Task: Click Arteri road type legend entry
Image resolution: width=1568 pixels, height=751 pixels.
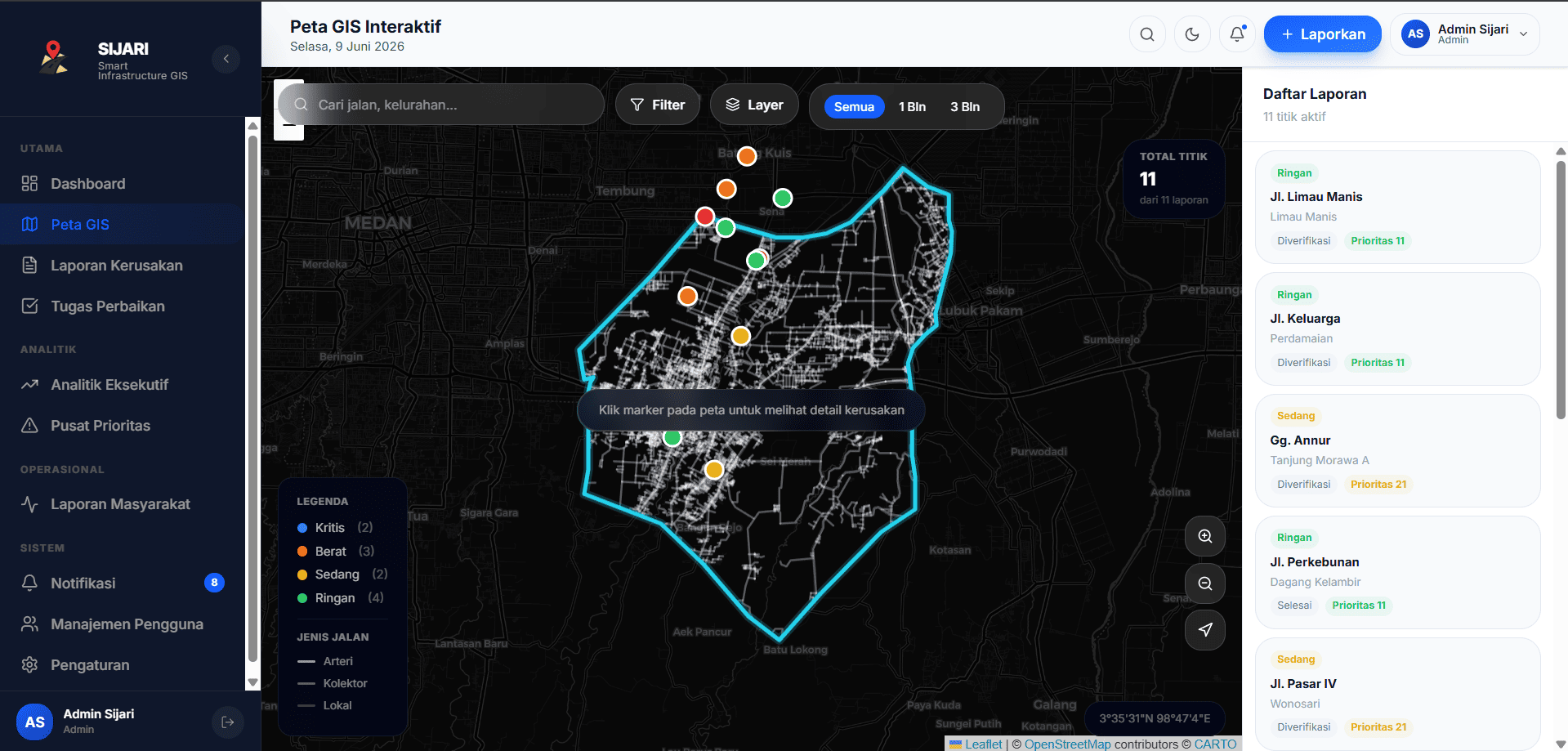Action: coord(325,661)
